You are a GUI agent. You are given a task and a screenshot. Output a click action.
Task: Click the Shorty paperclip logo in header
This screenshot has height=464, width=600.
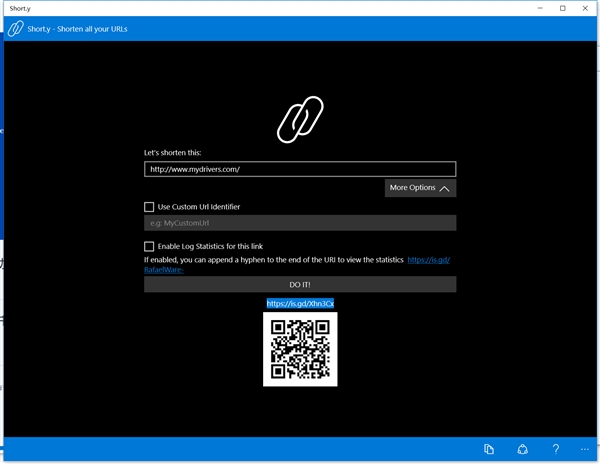coord(16,29)
